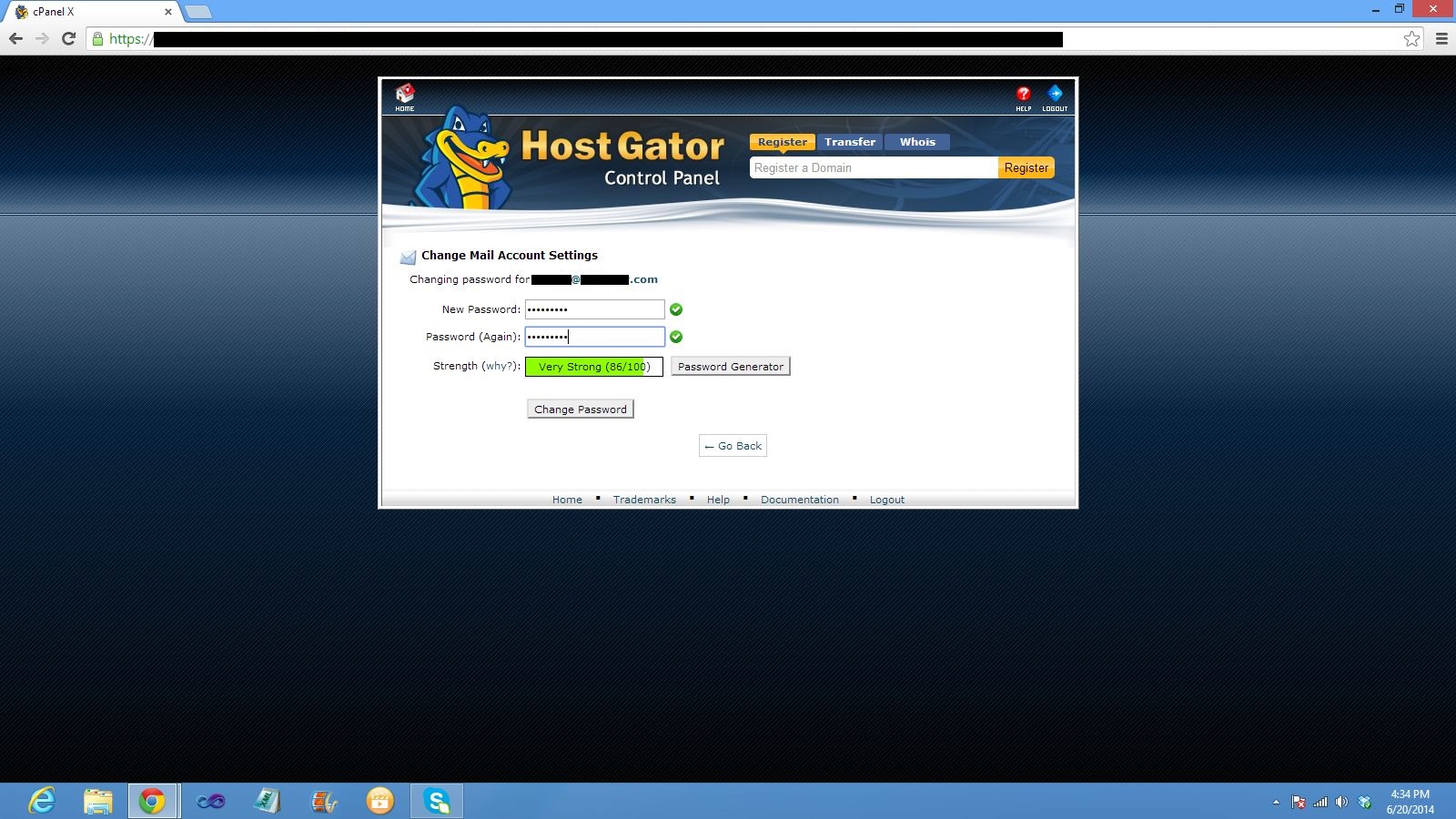Open a new browser tab
The height and width of the screenshot is (819, 1456).
[198, 12]
